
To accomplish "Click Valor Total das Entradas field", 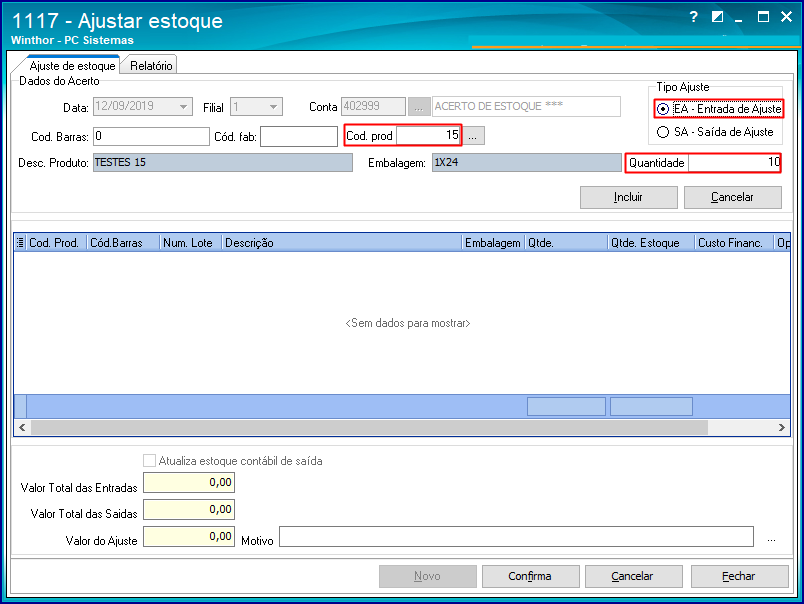I will [x=189, y=482].
